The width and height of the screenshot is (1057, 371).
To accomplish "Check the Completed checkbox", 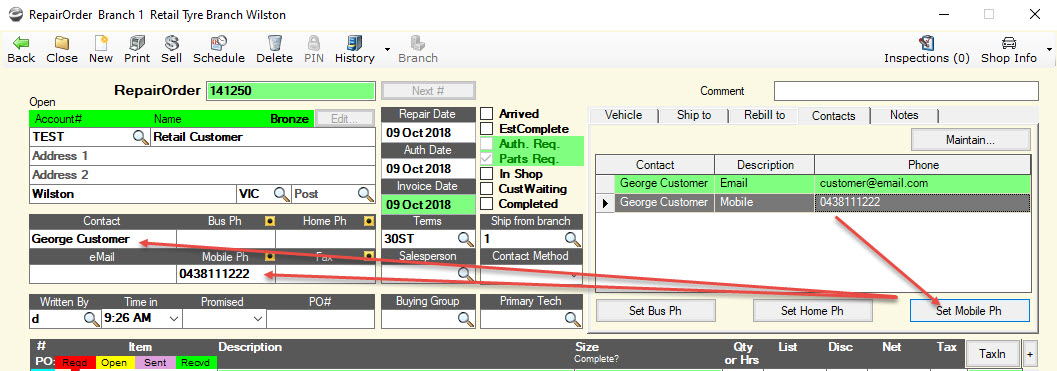I will 487,204.
